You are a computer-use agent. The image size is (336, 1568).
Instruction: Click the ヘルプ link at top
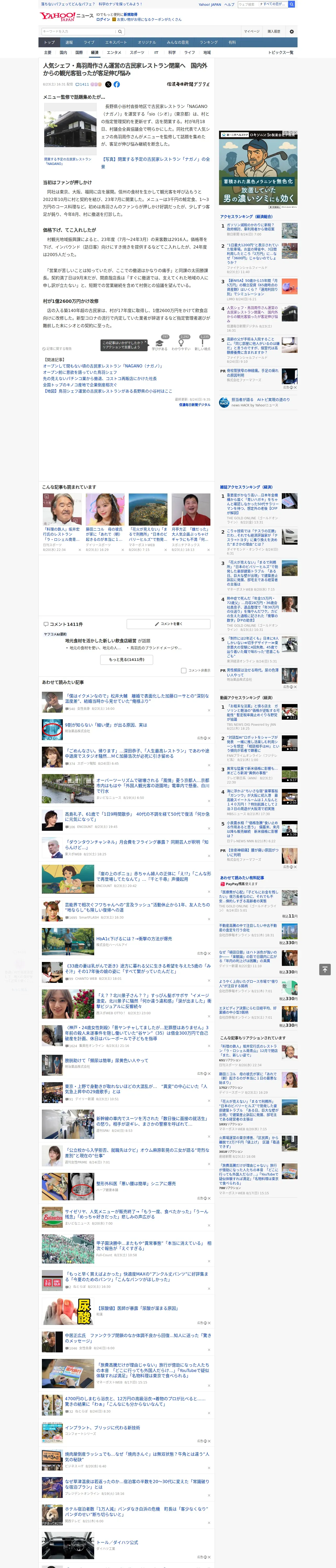tap(229, 4)
